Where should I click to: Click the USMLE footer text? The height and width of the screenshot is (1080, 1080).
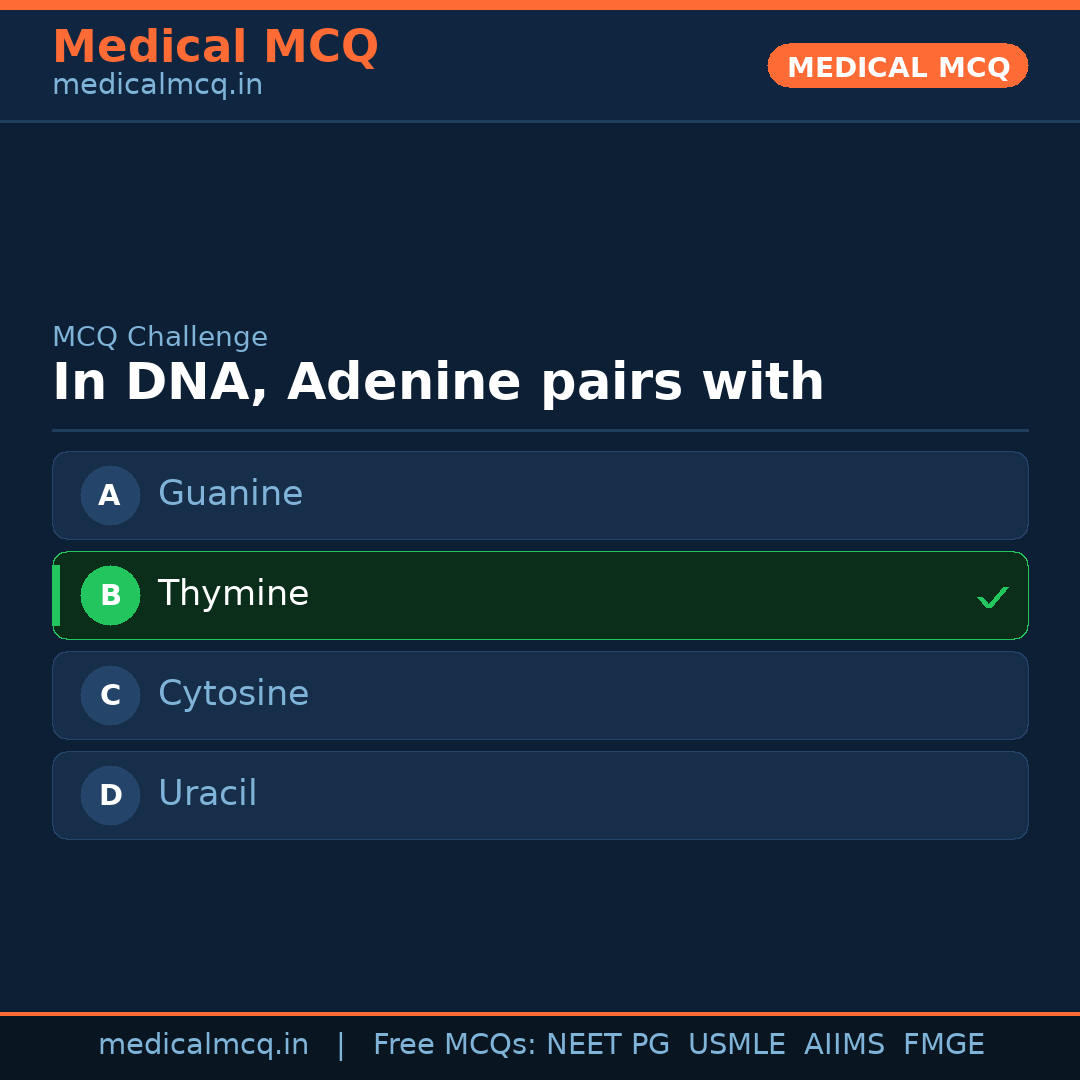click(737, 1045)
